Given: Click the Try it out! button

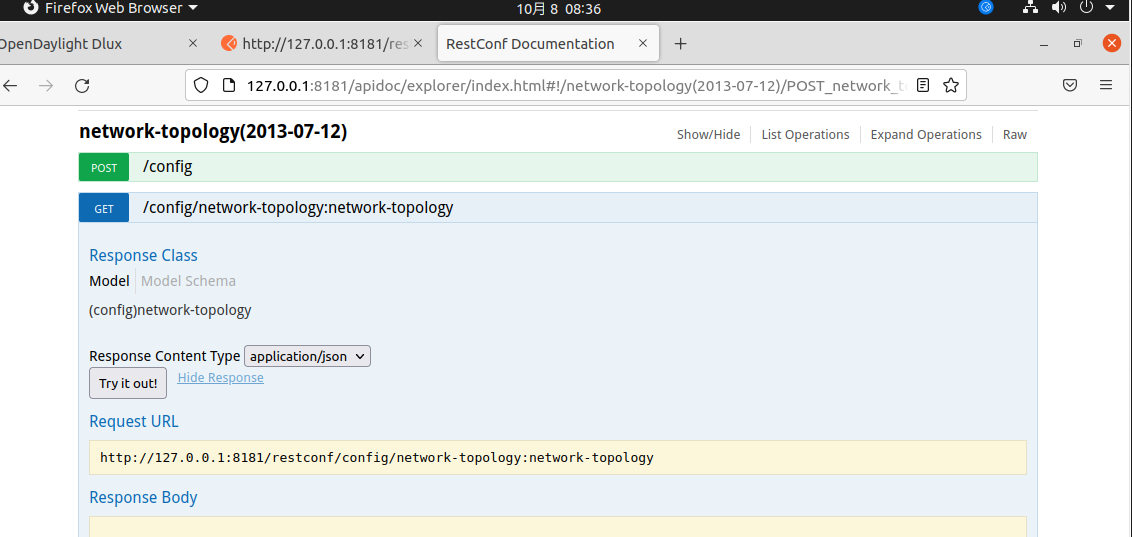Looking at the screenshot, I should 128,383.
